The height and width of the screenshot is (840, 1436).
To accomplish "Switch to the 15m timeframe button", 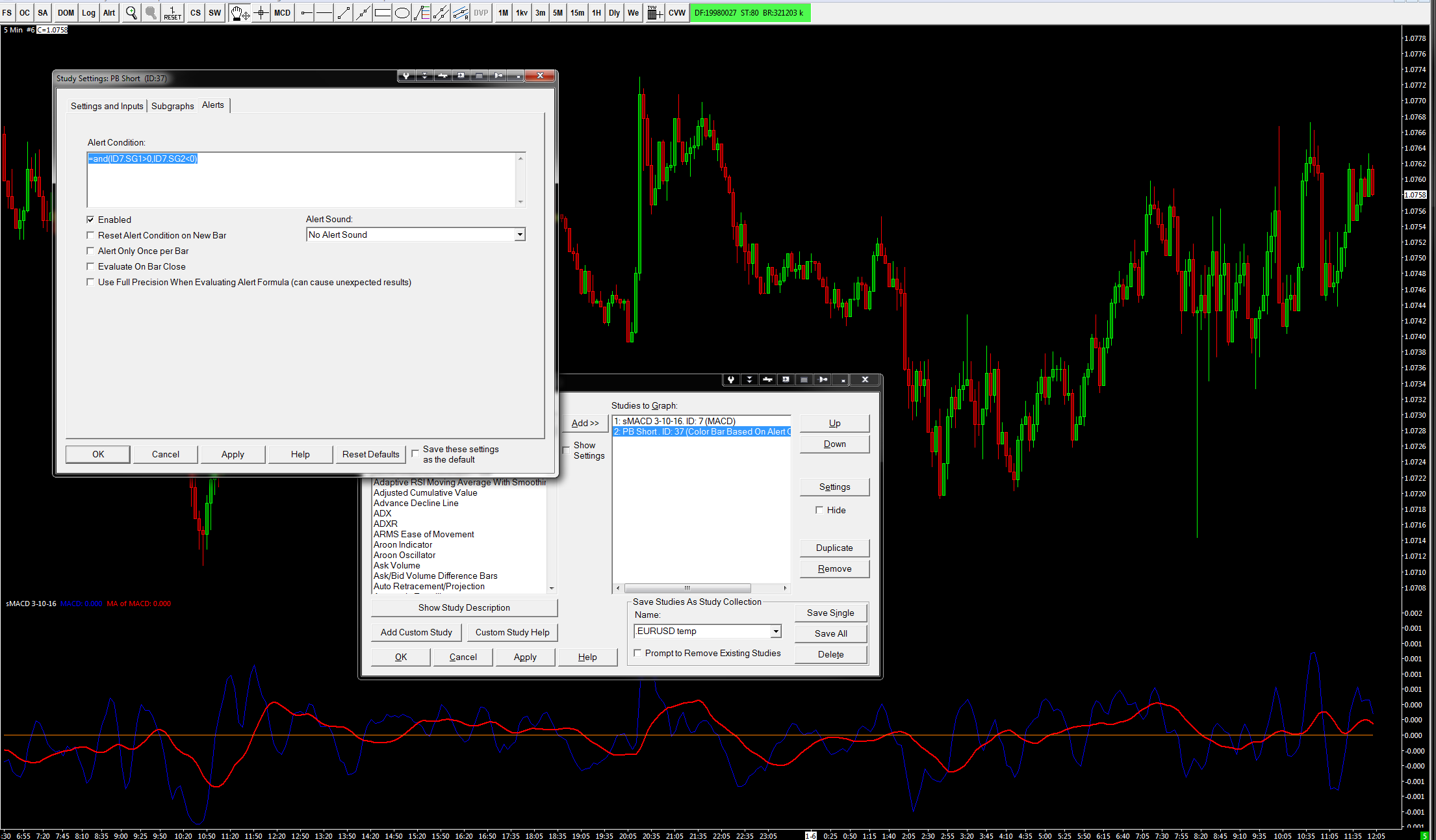I will tap(577, 12).
